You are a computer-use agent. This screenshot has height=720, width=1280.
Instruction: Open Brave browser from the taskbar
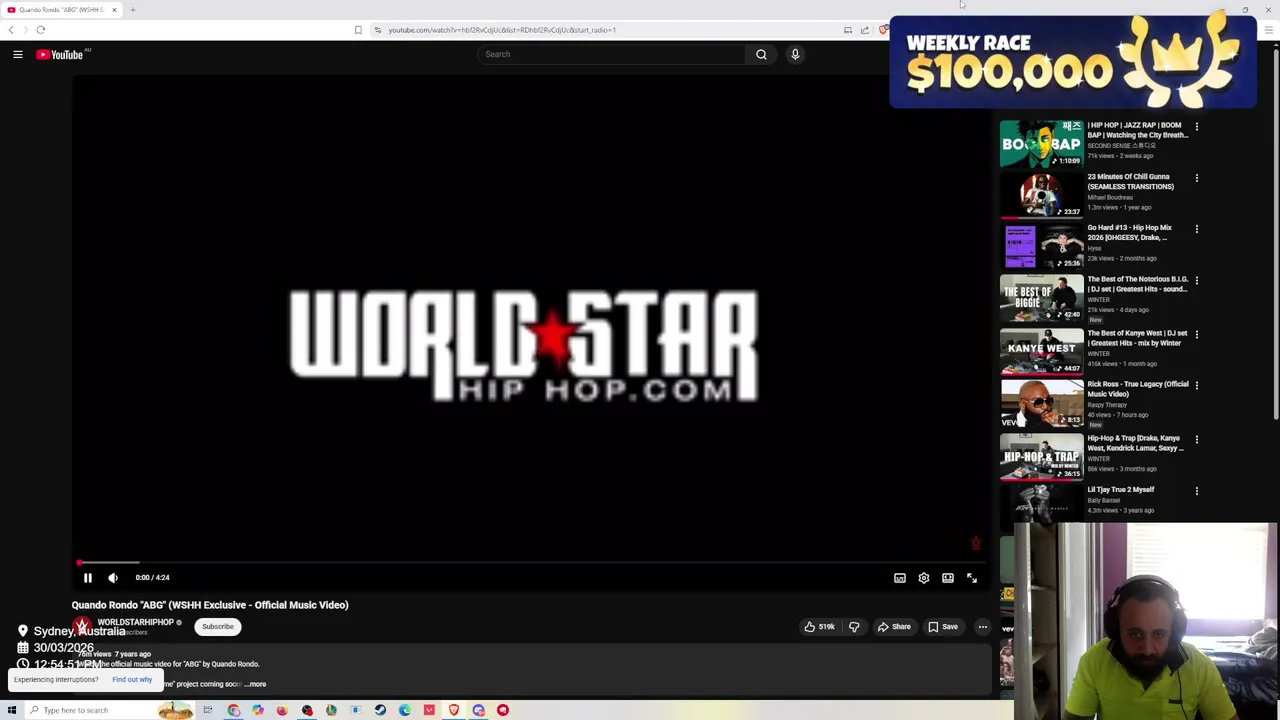click(x=453, y=710)
